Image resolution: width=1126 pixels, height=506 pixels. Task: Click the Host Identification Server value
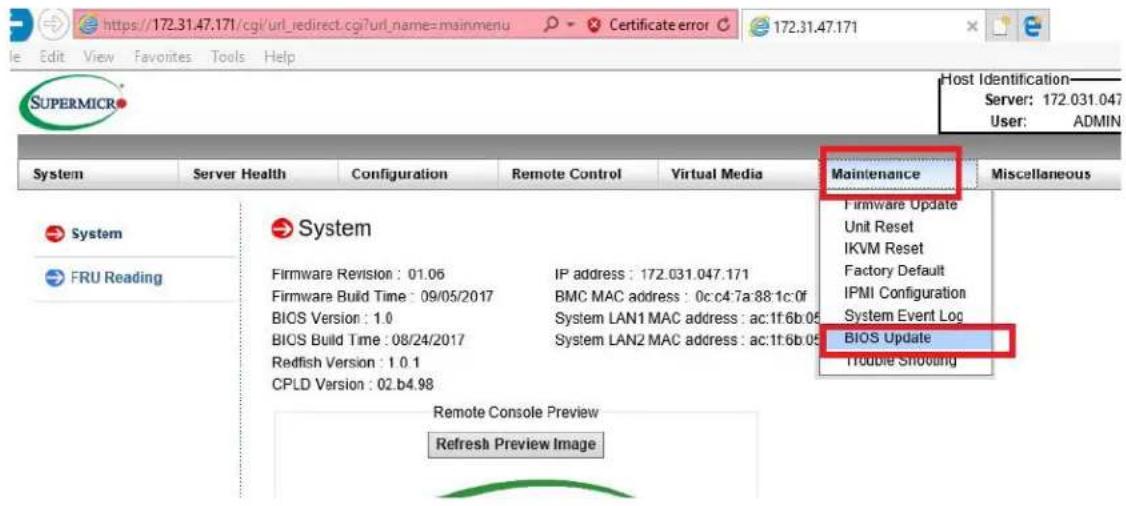tap(1082, 100)
